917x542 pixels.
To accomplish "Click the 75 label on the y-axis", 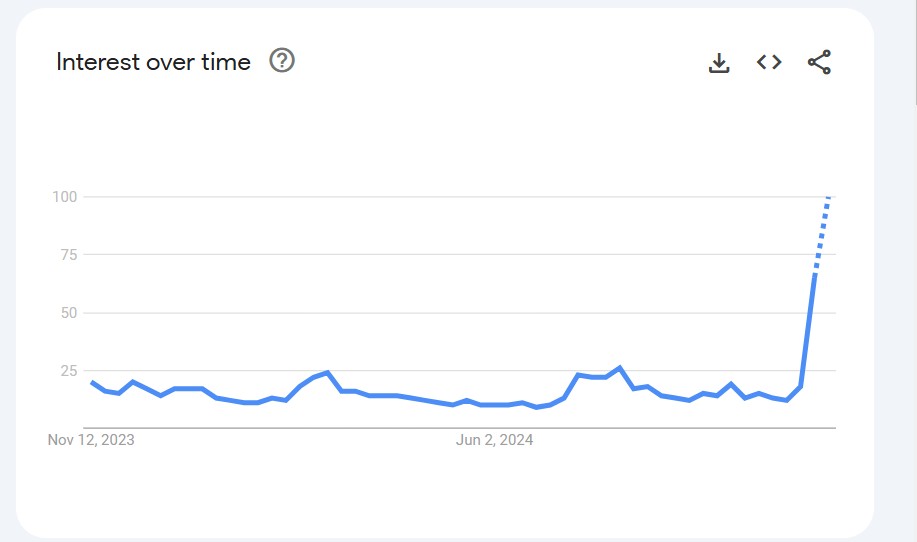I will 68,254.
